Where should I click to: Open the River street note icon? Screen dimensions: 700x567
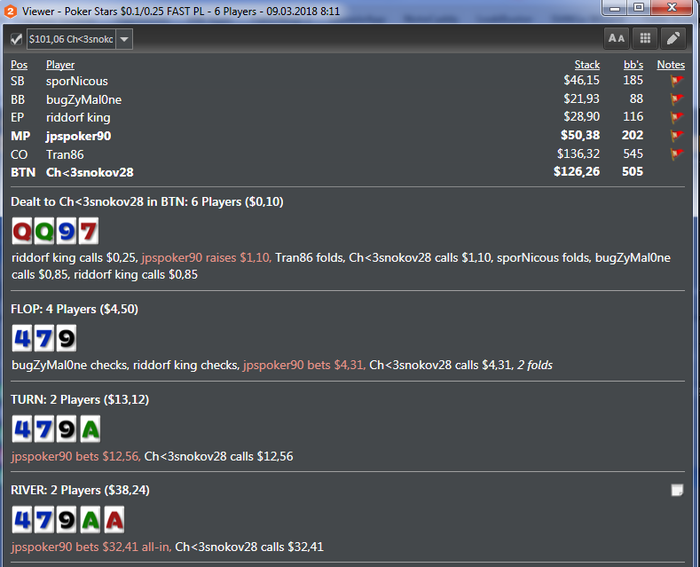click(x=677, y=490)
